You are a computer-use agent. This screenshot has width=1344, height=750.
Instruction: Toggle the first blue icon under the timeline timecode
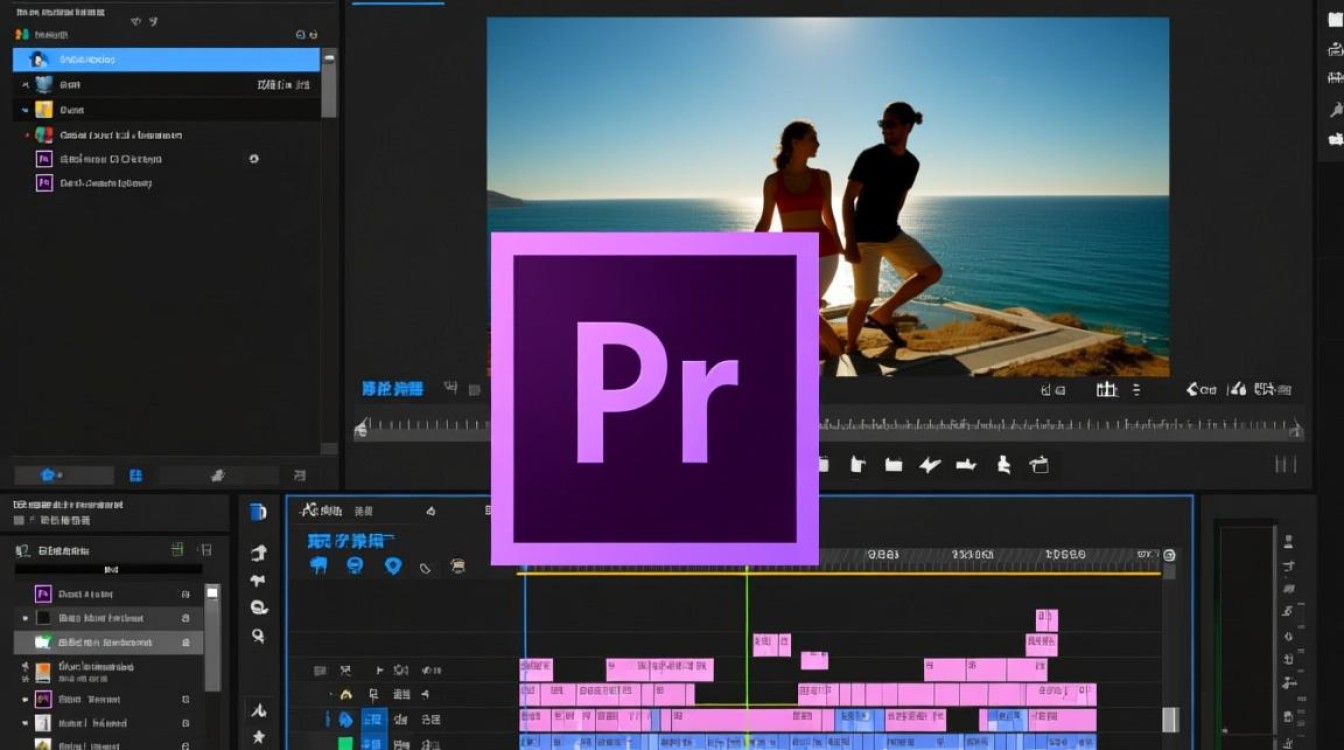(x=319, y=565)
